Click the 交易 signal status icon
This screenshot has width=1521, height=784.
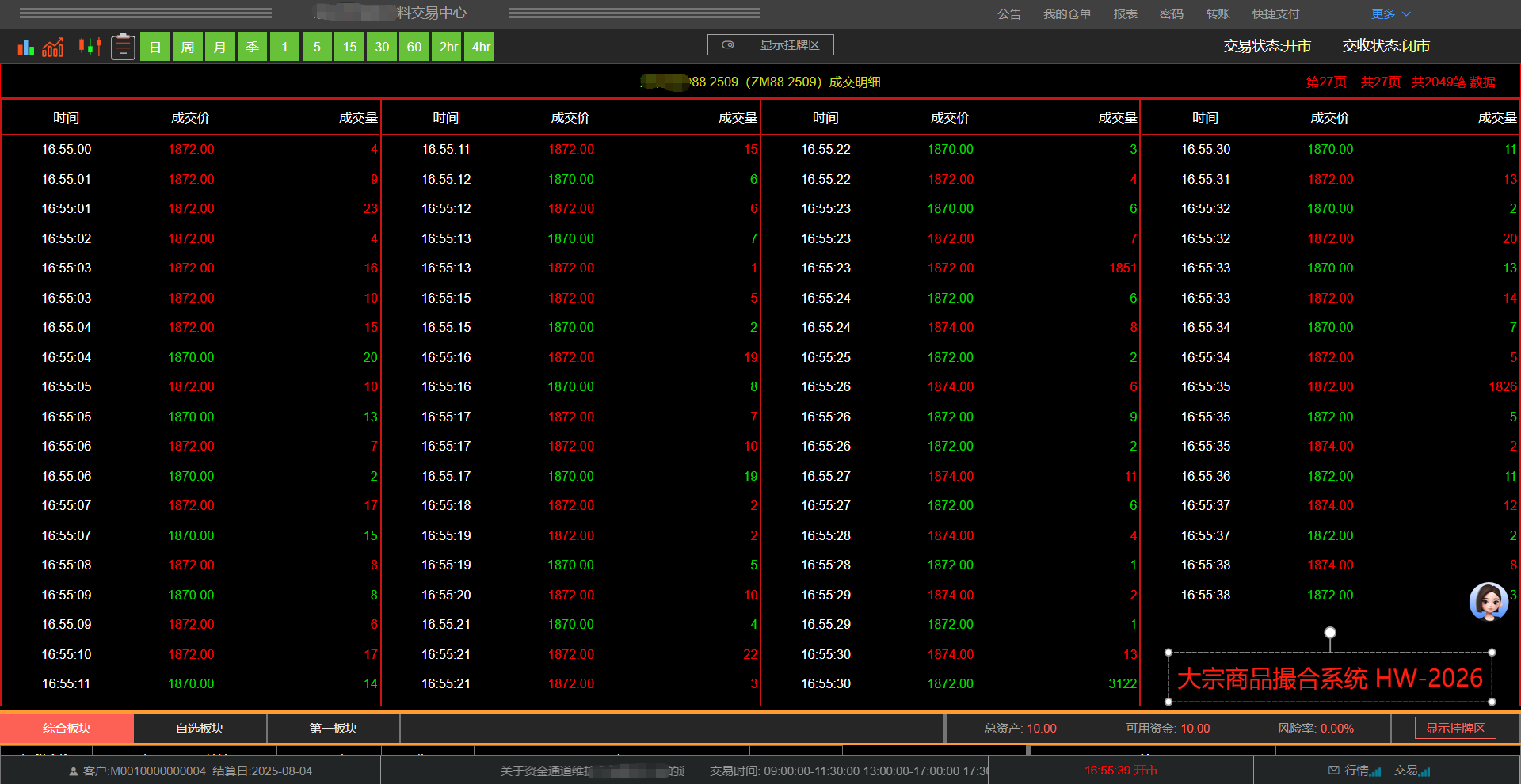(1425, 771)
